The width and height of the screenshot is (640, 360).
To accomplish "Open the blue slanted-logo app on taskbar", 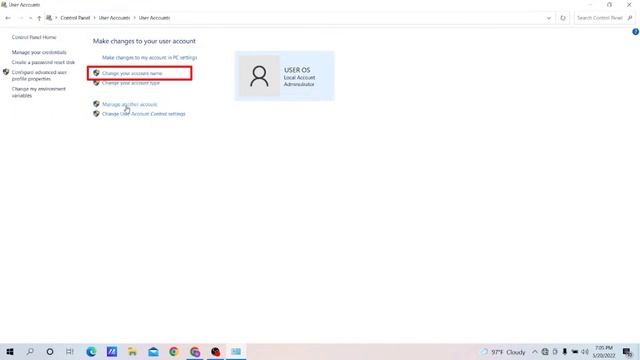I will click(112, 351).
